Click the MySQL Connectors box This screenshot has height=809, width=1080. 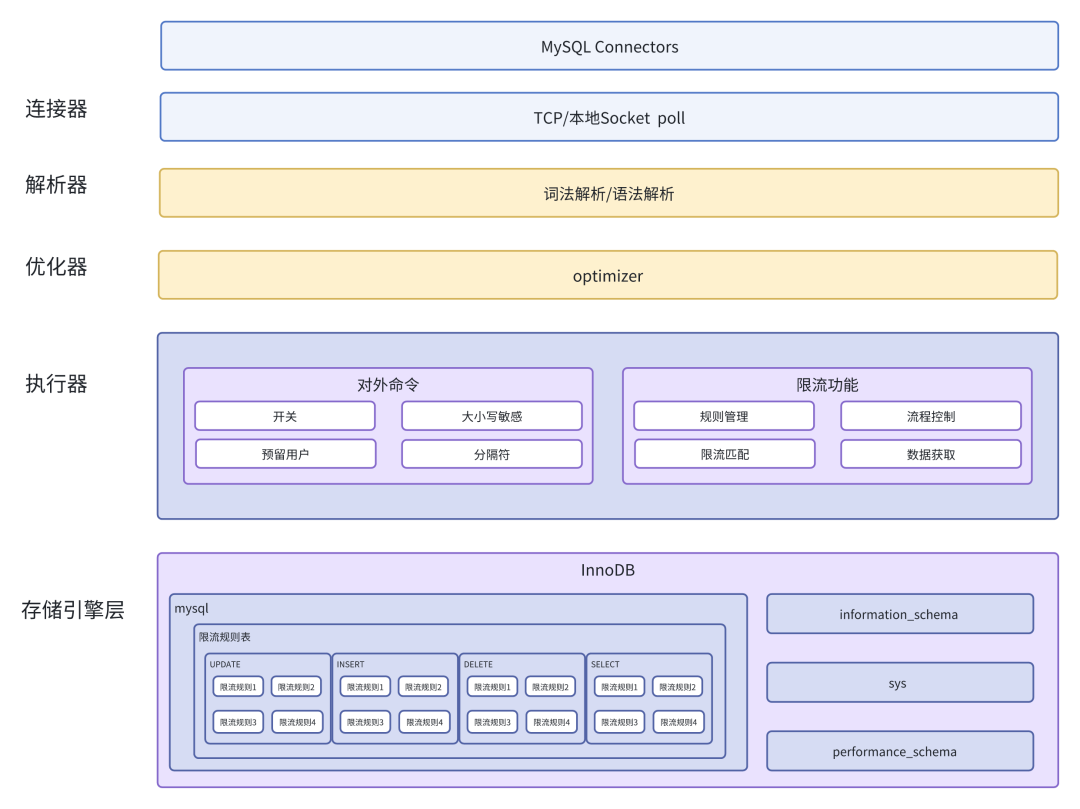(x=610, y=46)
